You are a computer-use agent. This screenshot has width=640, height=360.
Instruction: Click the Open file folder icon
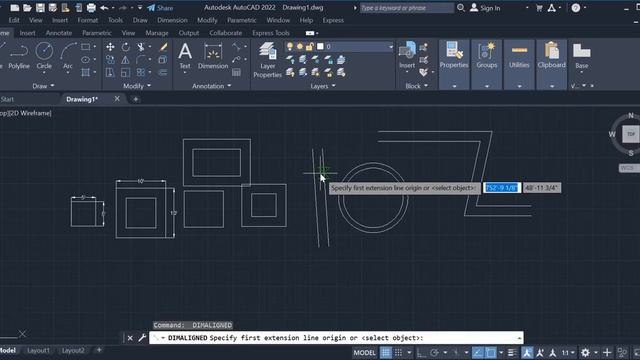coord(27,8)
